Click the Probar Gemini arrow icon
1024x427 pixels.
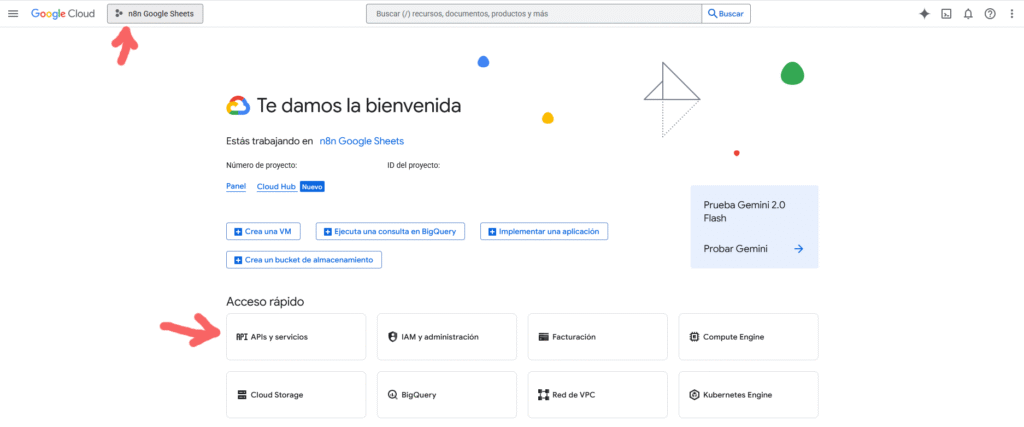point(798,249)
